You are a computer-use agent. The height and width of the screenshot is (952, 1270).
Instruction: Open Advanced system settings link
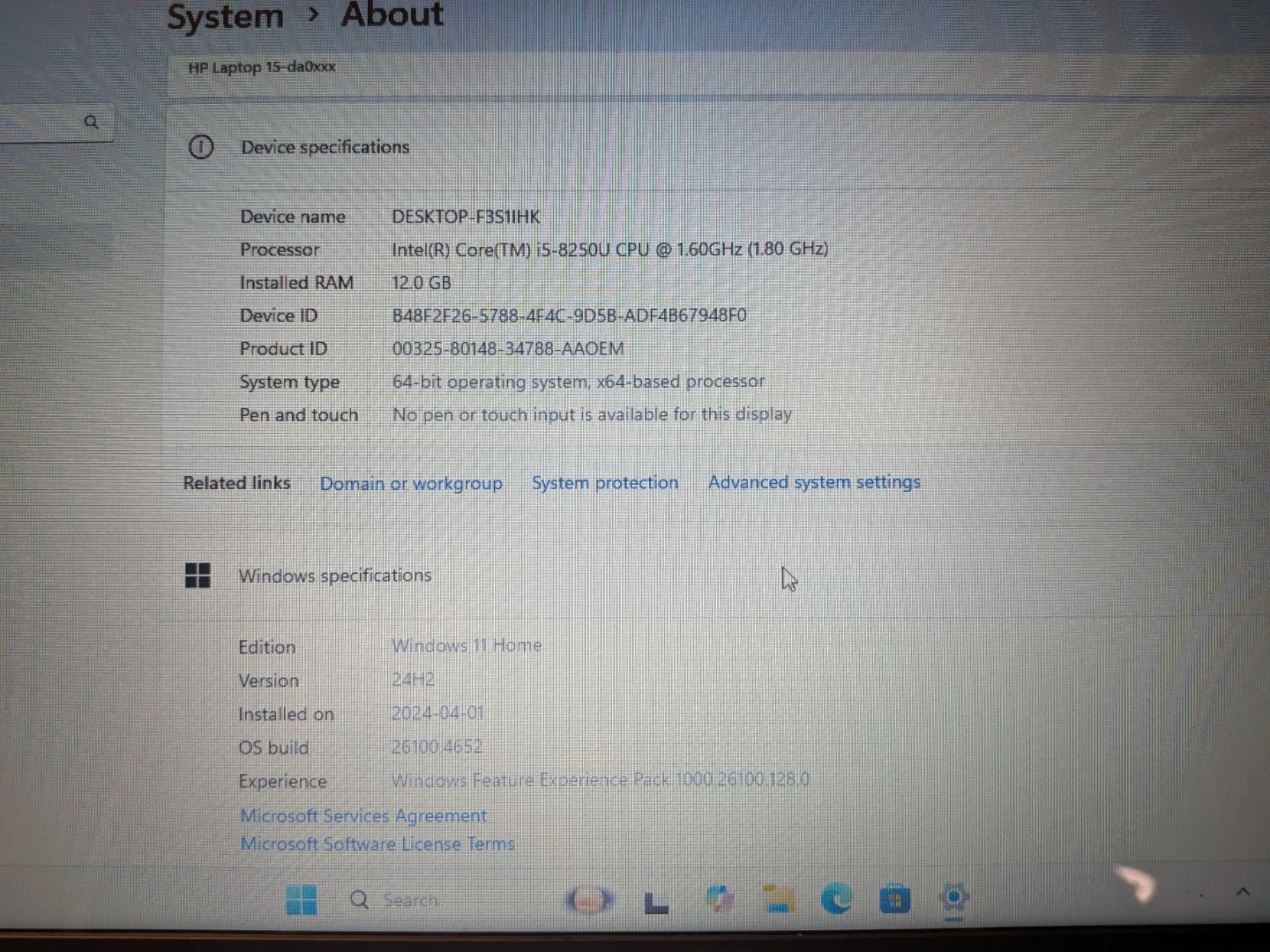814,482
